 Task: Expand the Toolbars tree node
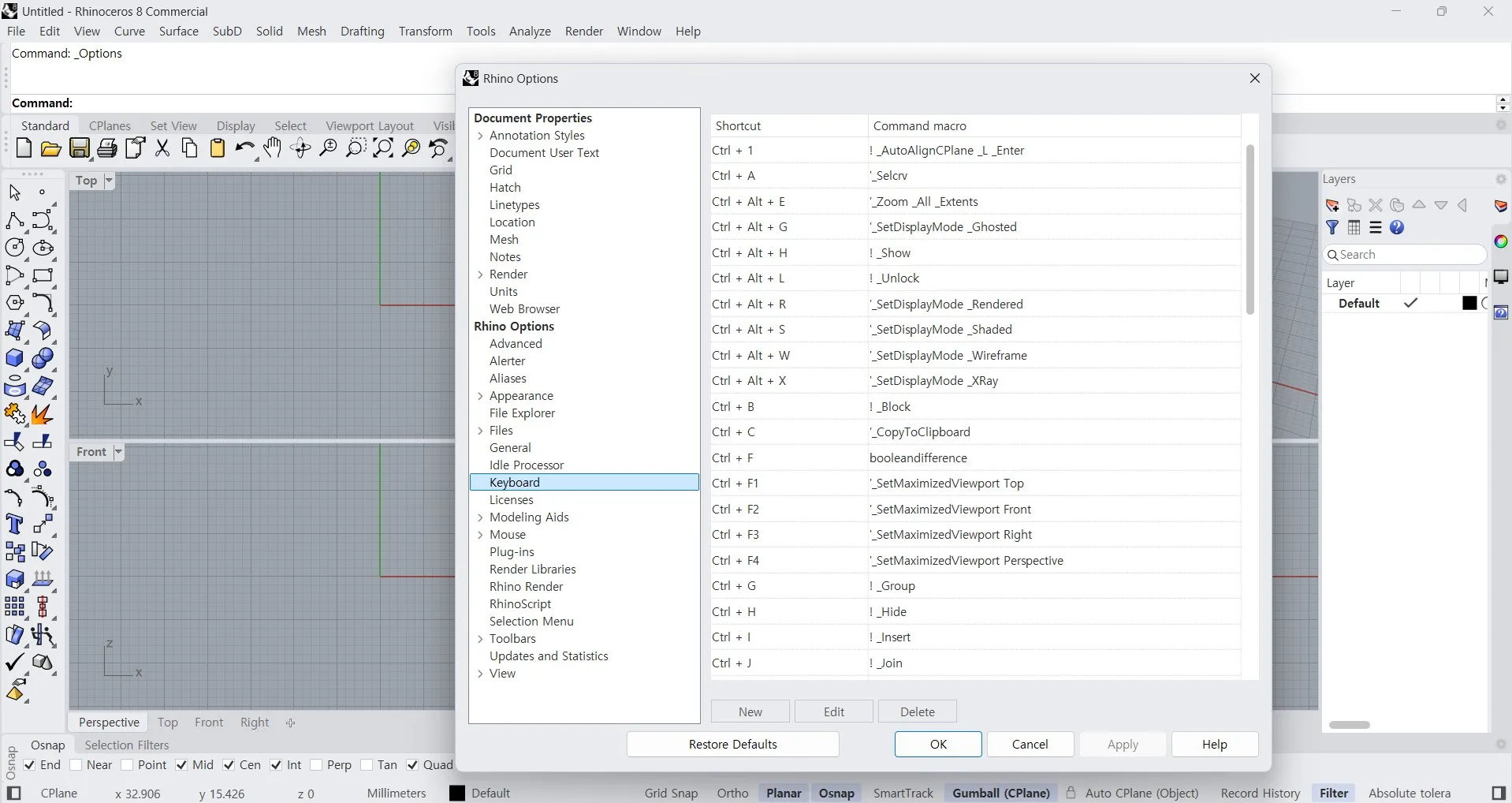tap(480, 639)
